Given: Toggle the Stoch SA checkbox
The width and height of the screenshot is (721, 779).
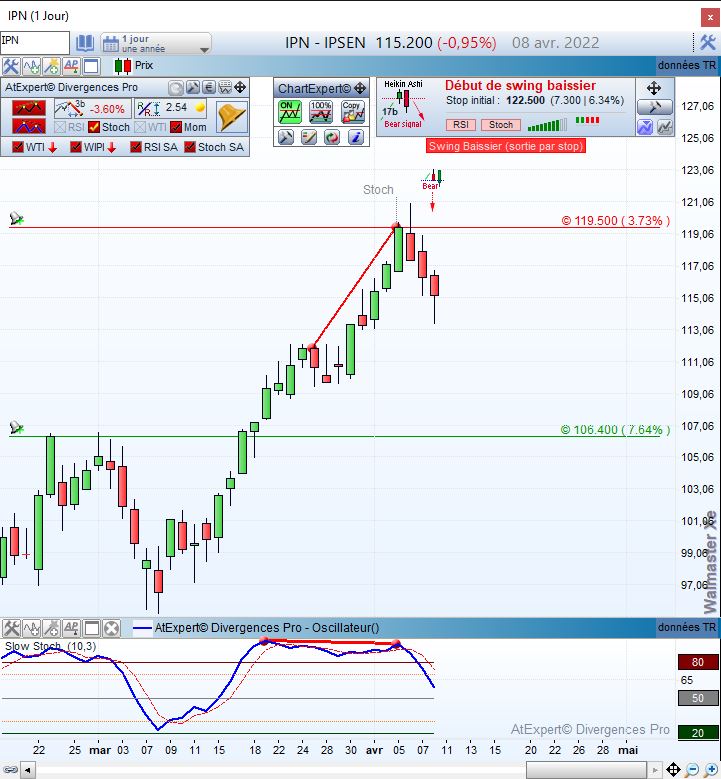Looking at the screenshot, I should coord(190,147).
